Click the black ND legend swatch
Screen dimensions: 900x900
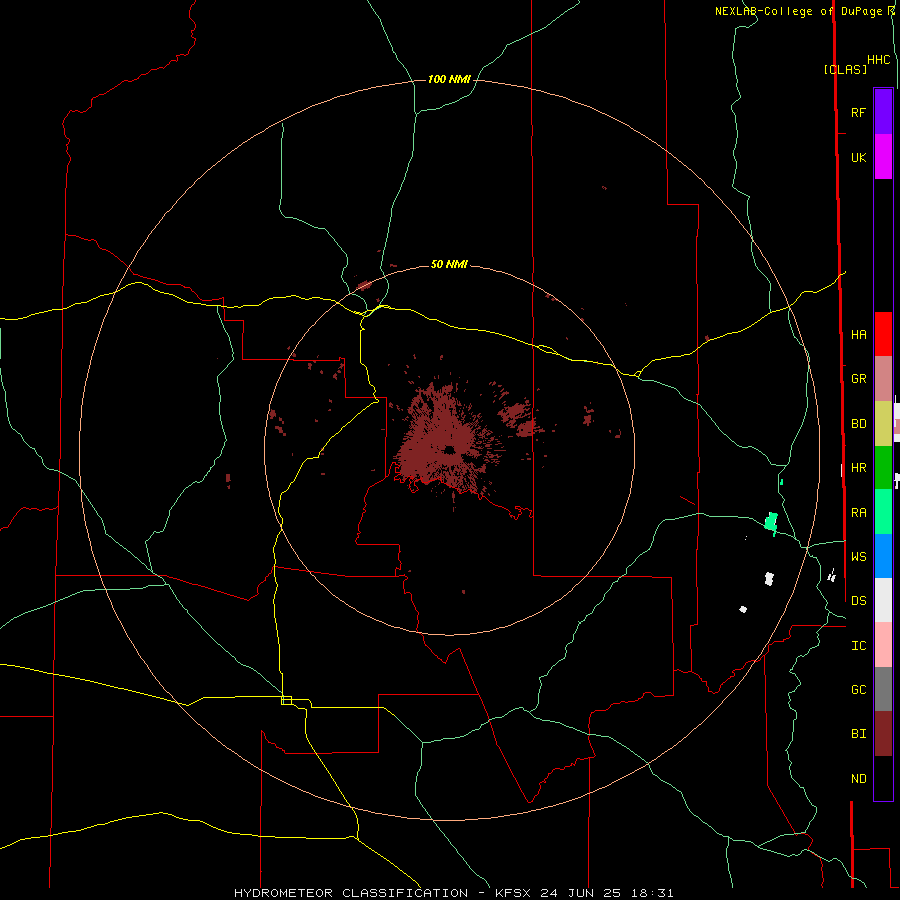point(883,778)
